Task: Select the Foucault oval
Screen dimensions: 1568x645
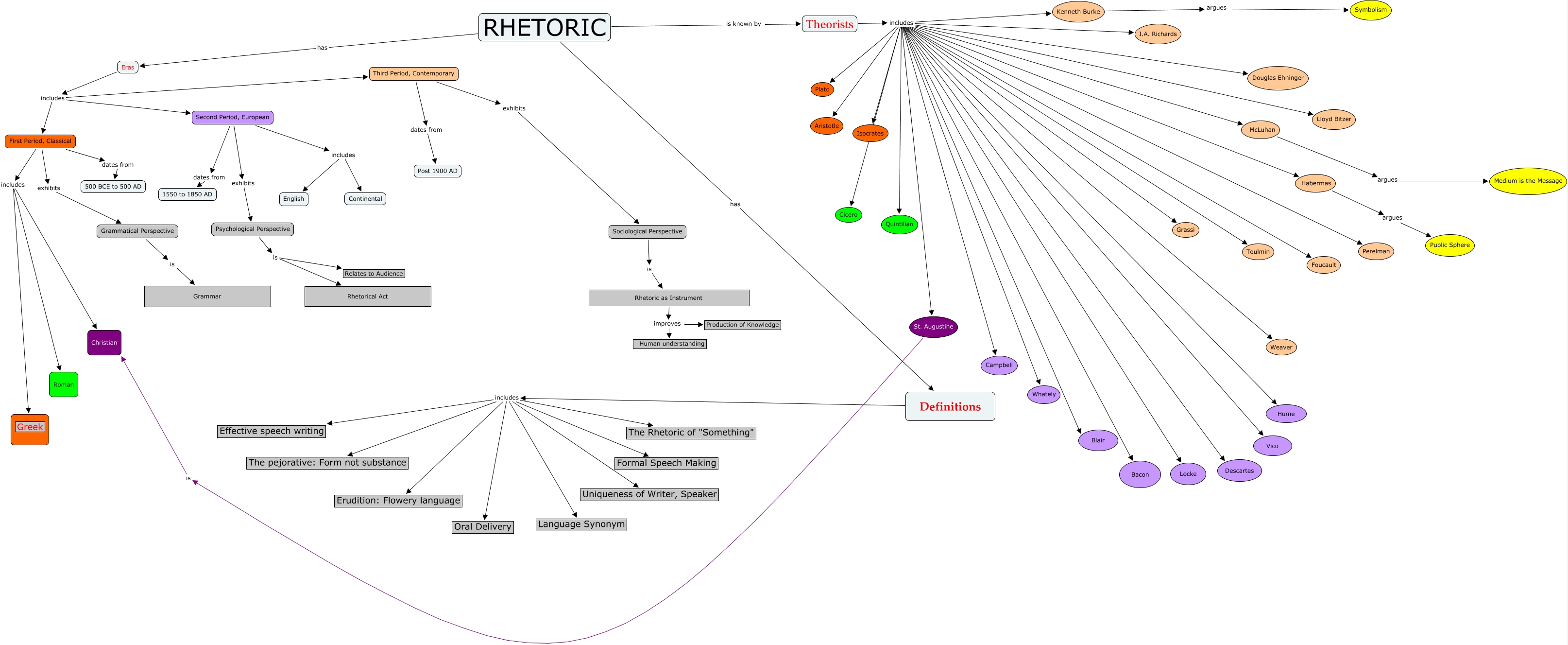Action: 1323,265
